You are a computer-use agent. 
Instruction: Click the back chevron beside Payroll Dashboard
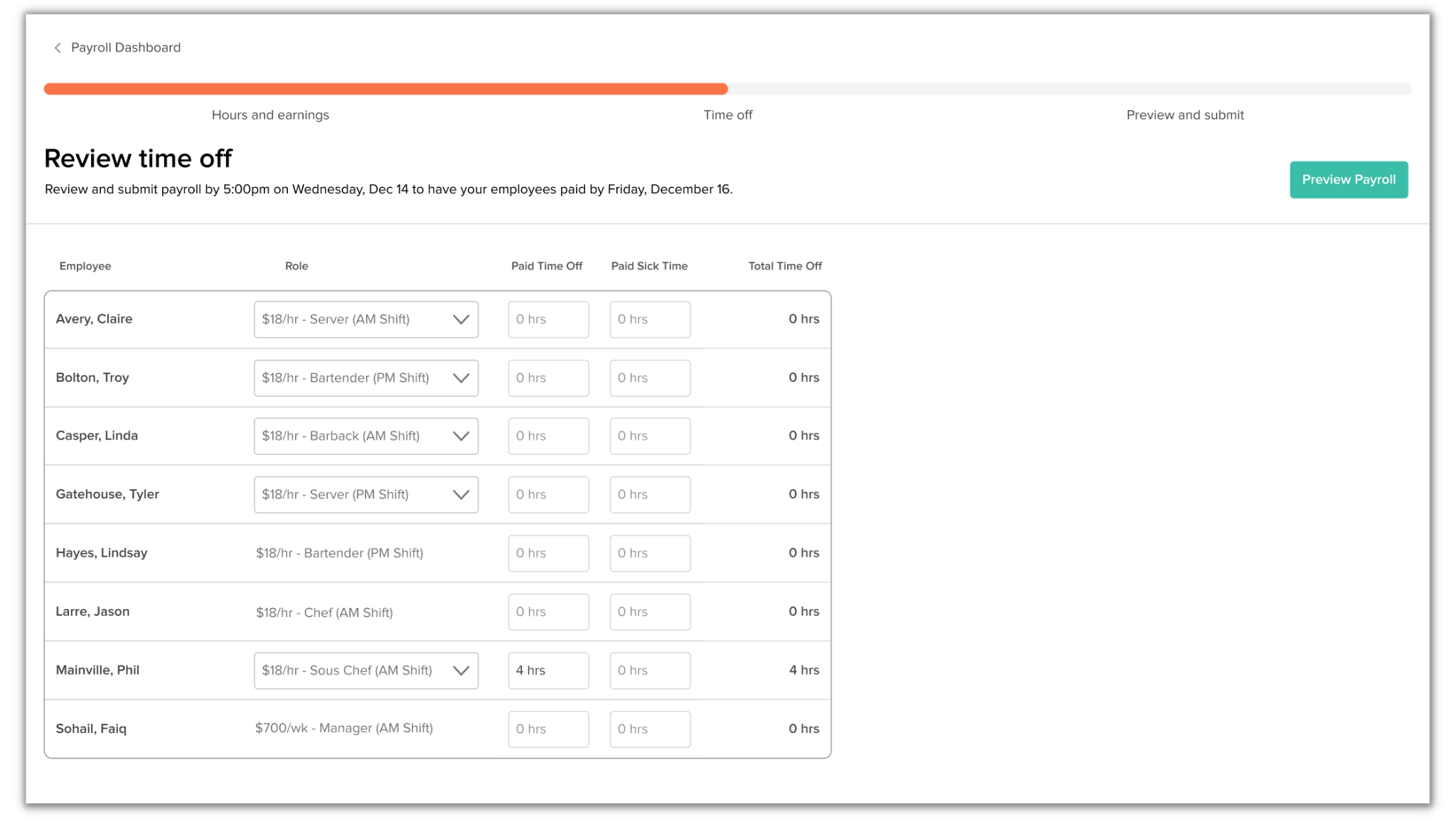click(x=58, y=48)
